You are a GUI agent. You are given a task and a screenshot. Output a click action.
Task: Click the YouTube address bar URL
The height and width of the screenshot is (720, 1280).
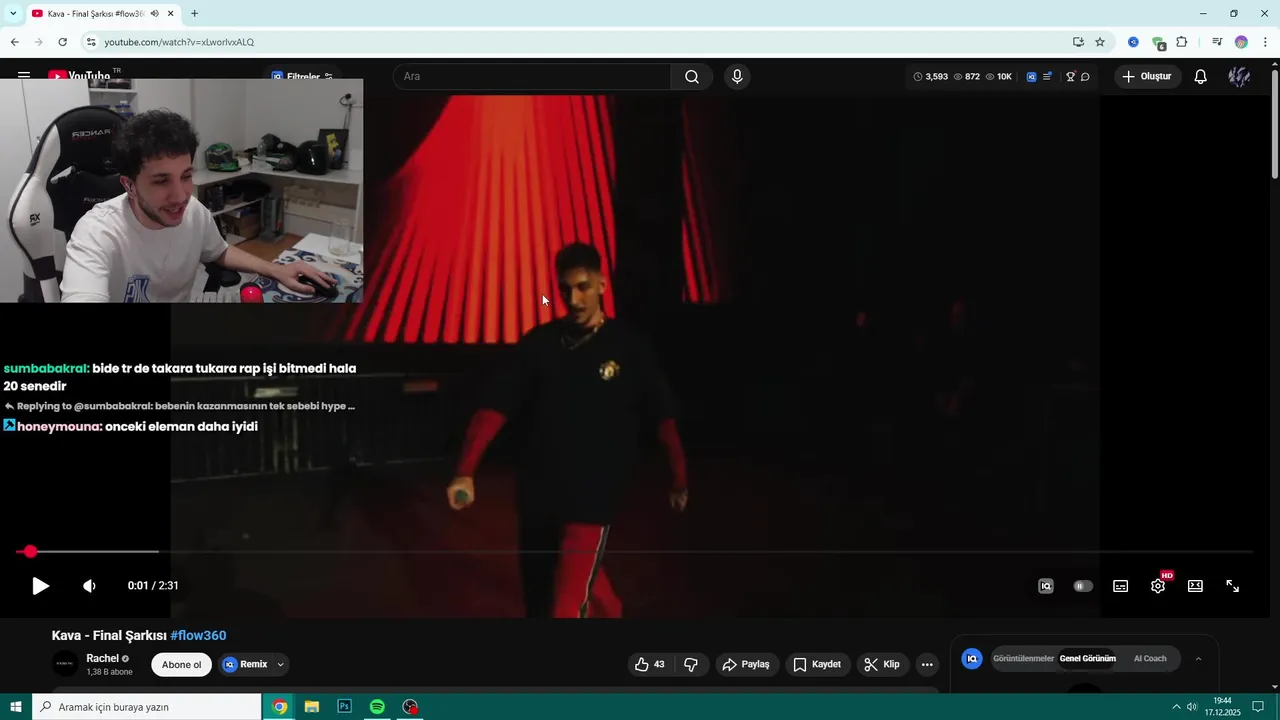179,42
